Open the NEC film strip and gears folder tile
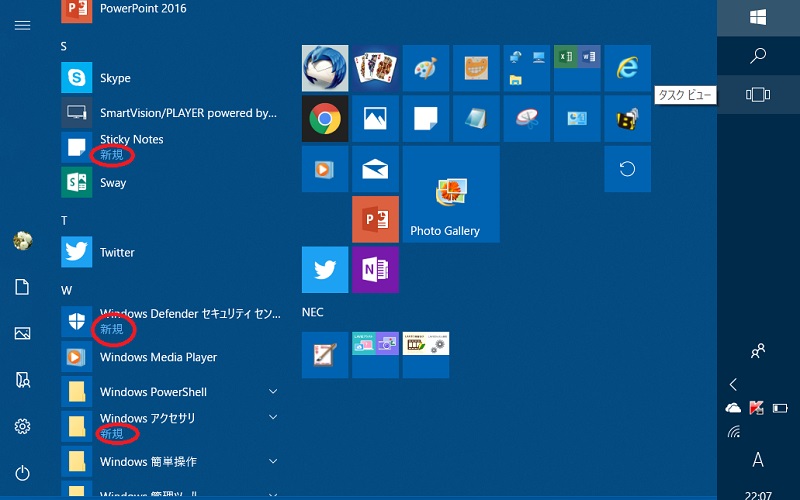Image resolution: width=800 pixels, height=500 pixels. pos(426,355)
